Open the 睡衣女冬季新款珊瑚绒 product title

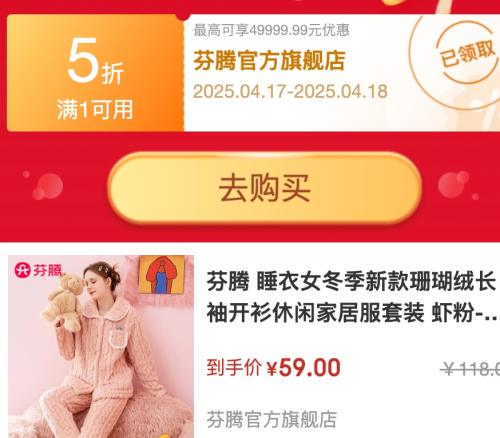352,297
